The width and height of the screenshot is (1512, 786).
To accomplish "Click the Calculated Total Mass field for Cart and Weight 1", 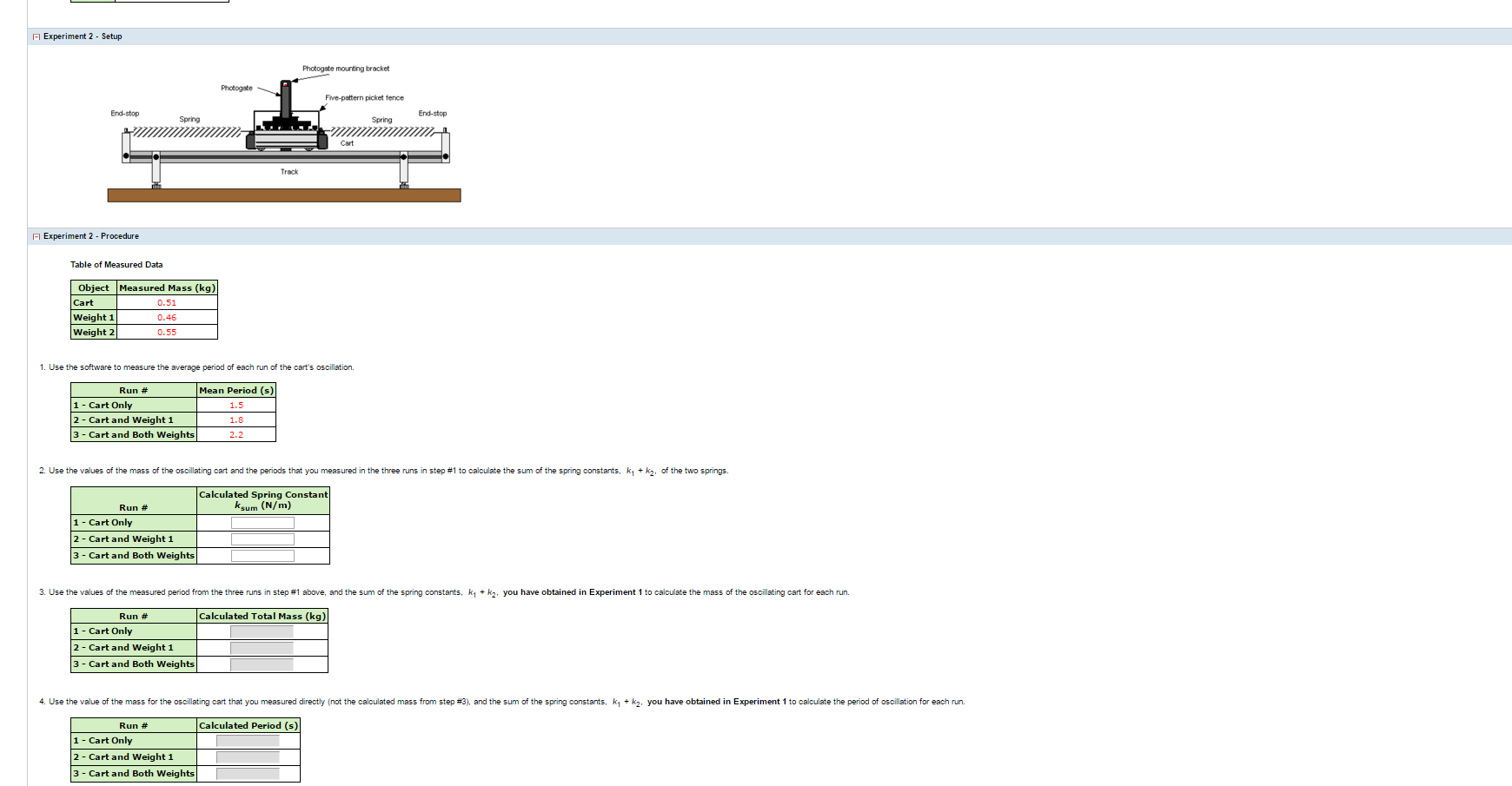I will coord(262,648).
